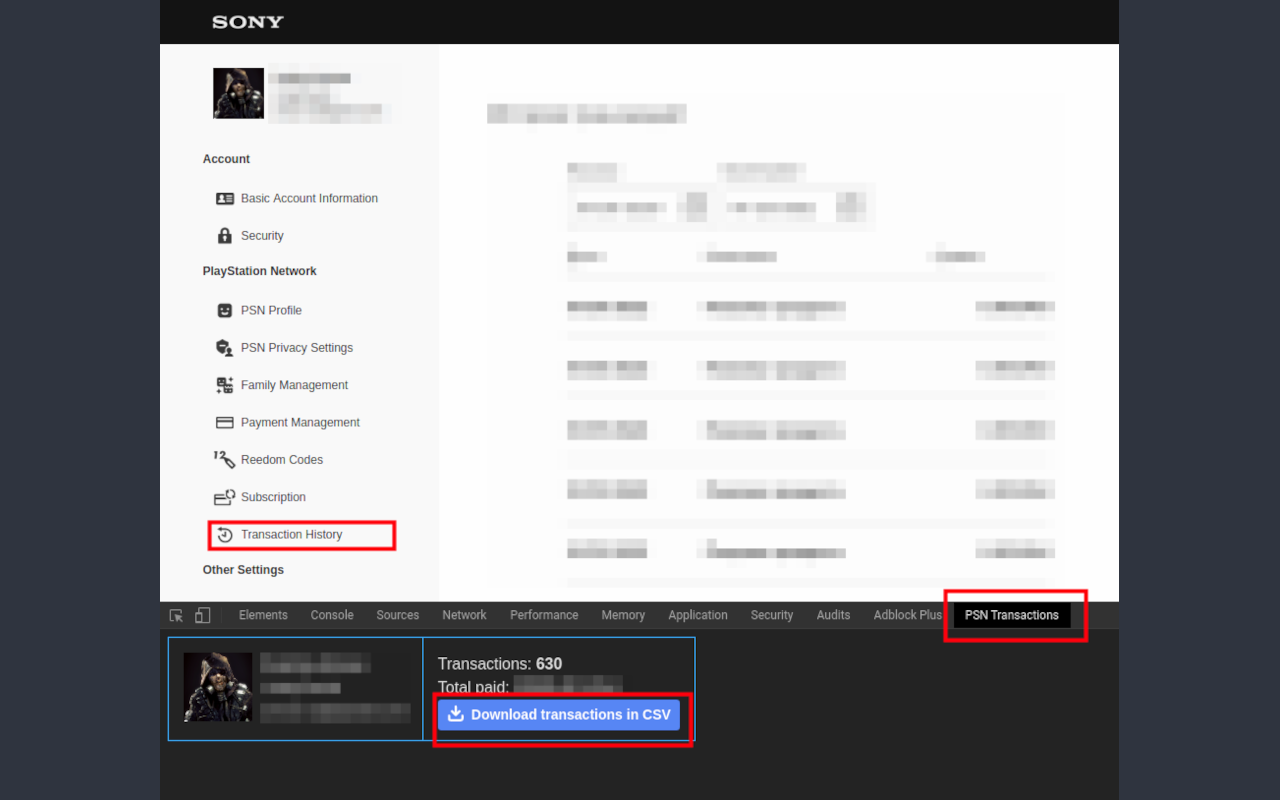Click the profile avatar in sidebar

coord(239,93)
